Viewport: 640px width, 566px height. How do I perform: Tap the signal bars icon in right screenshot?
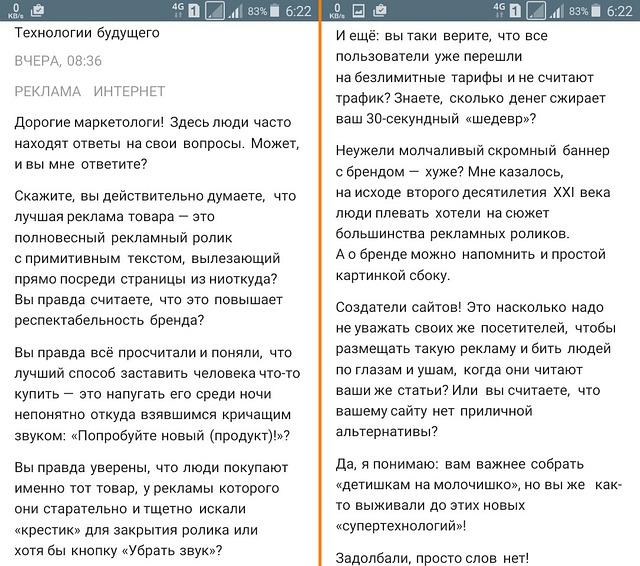pyautogui.click(x=557, y=11)
